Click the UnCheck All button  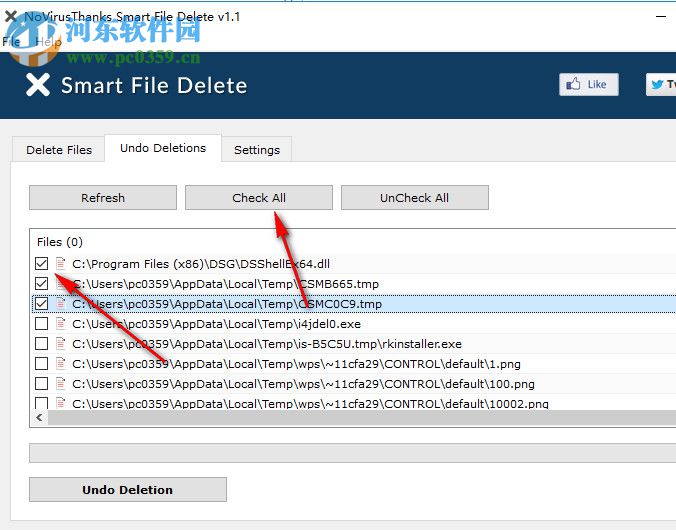pyautogui.click(x=414, y=198)
